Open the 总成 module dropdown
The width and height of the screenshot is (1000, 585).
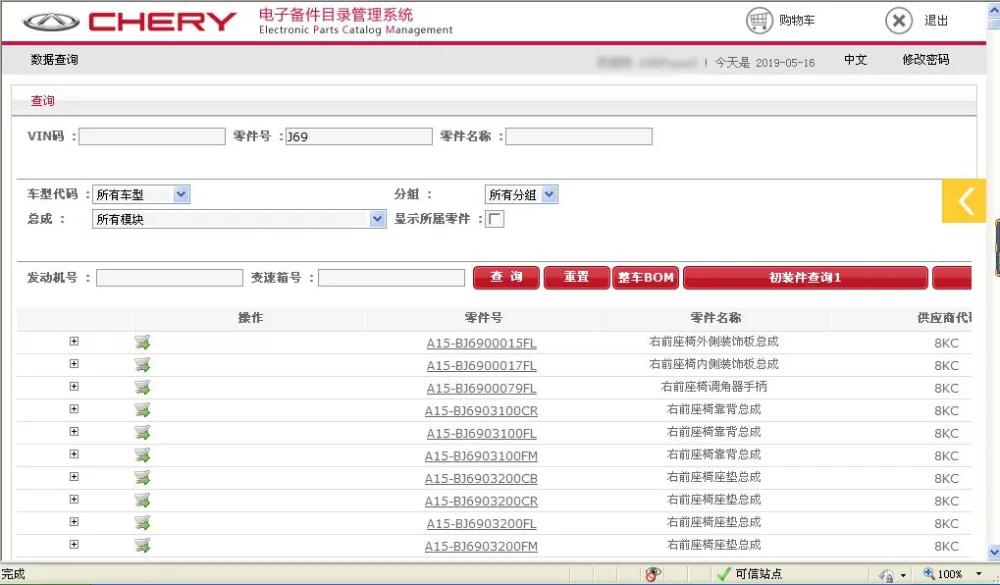[x=239, y=219]
